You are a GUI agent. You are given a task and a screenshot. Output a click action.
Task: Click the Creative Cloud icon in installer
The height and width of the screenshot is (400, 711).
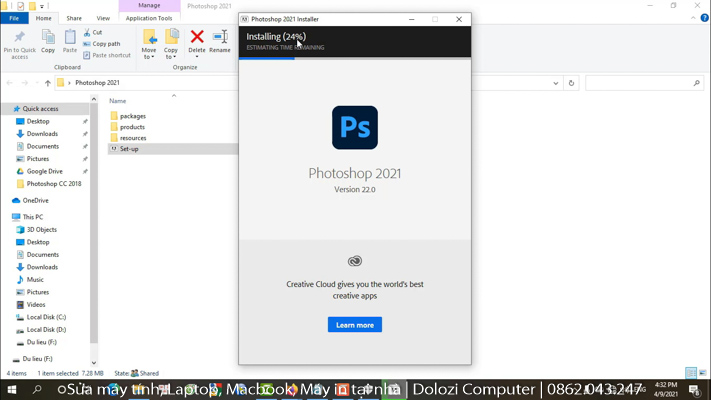(x=354, y=261)
